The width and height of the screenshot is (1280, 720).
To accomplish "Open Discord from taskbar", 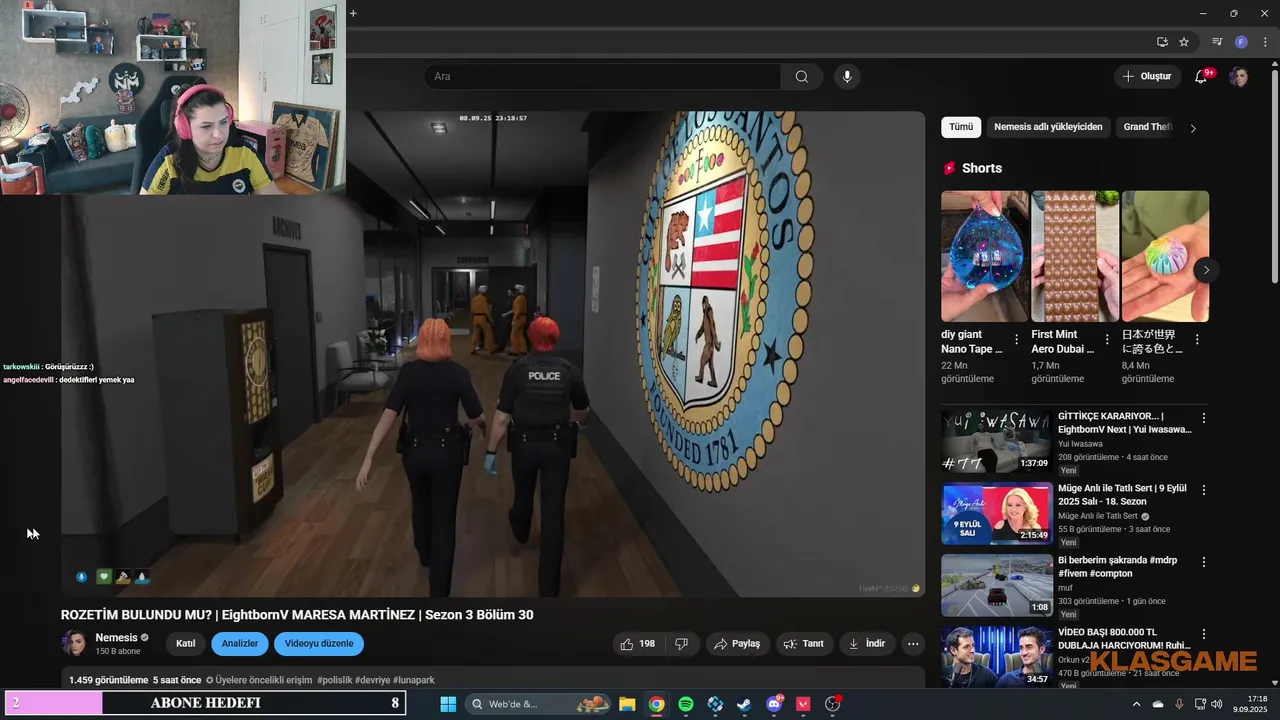I will point(774,704).
